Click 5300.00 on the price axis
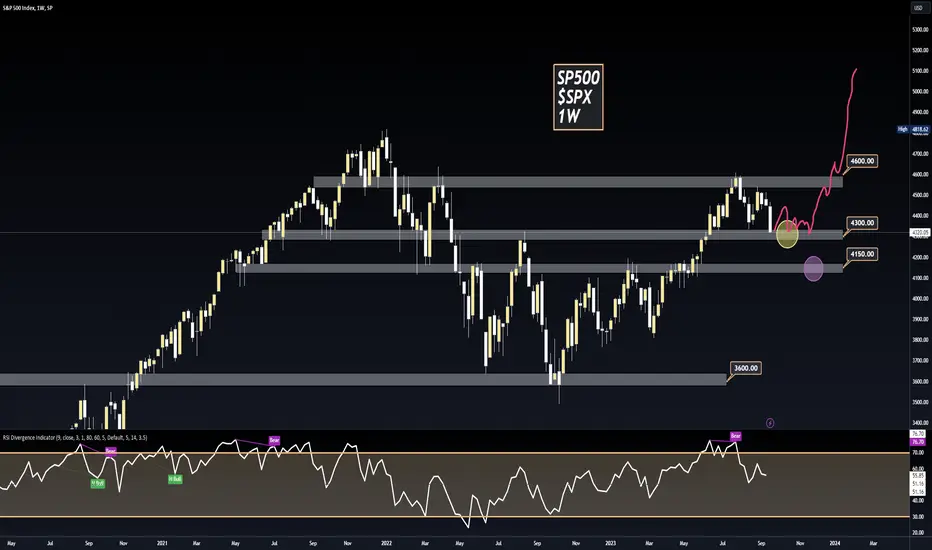 pyautogui.click(x=920, y=29)
